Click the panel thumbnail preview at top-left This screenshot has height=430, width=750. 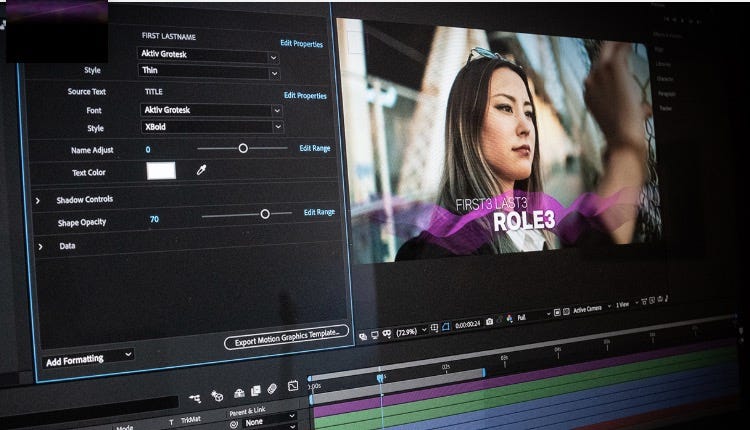click(x=56, y=31)
